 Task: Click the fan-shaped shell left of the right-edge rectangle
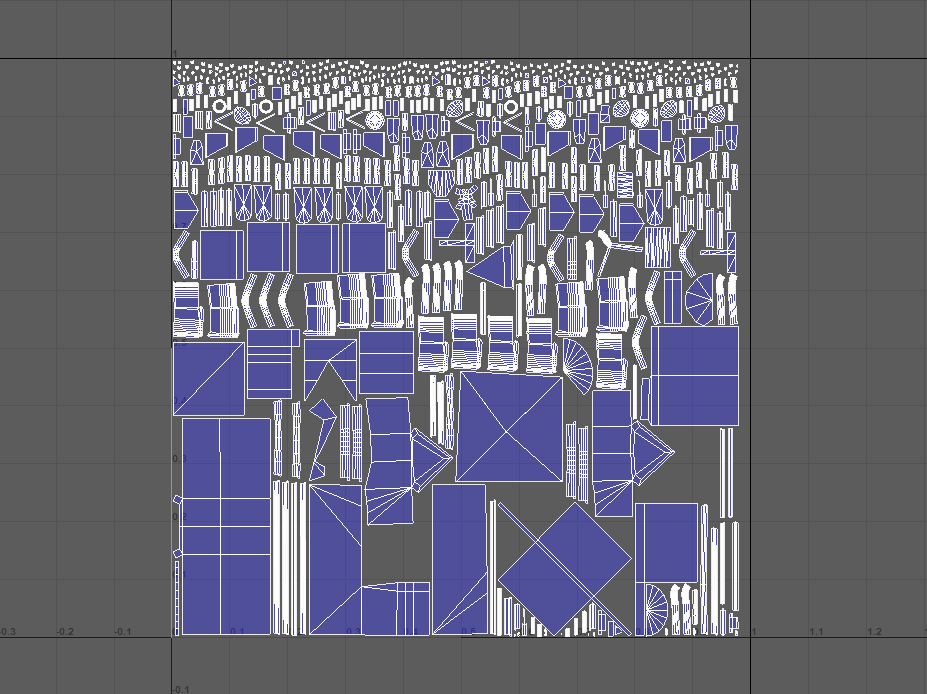579,364
